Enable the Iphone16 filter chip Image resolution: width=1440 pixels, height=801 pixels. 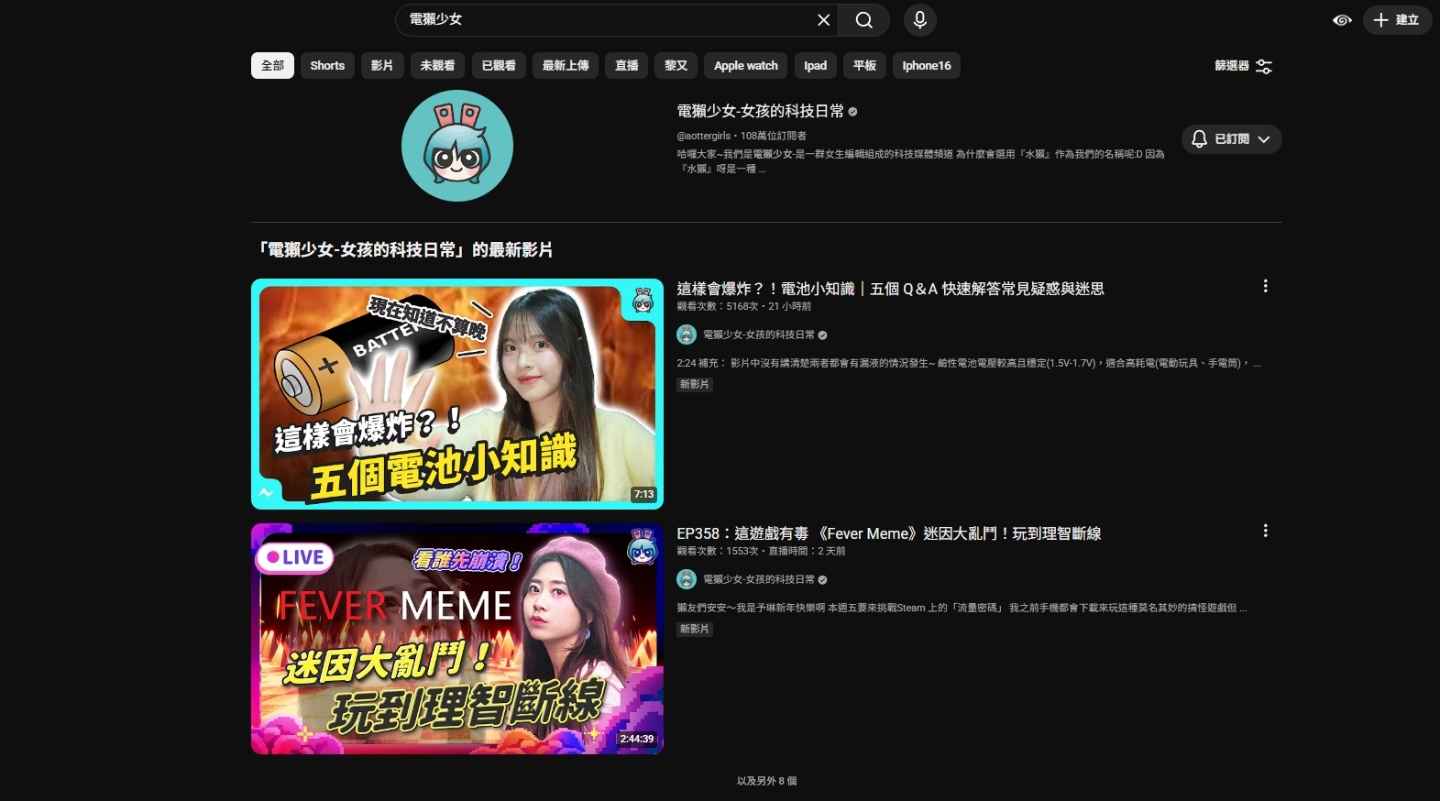[x=926, y=65]
